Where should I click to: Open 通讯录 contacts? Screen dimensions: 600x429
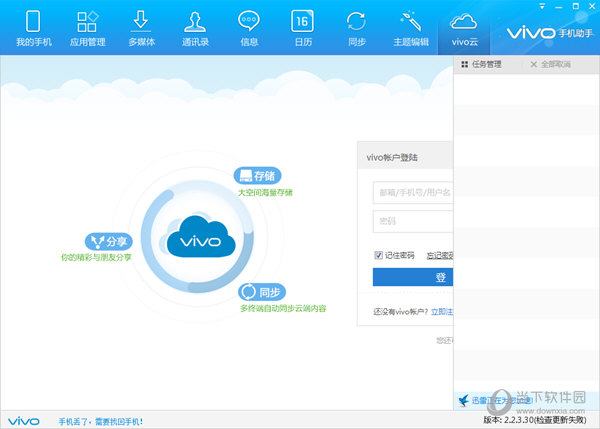195,29
